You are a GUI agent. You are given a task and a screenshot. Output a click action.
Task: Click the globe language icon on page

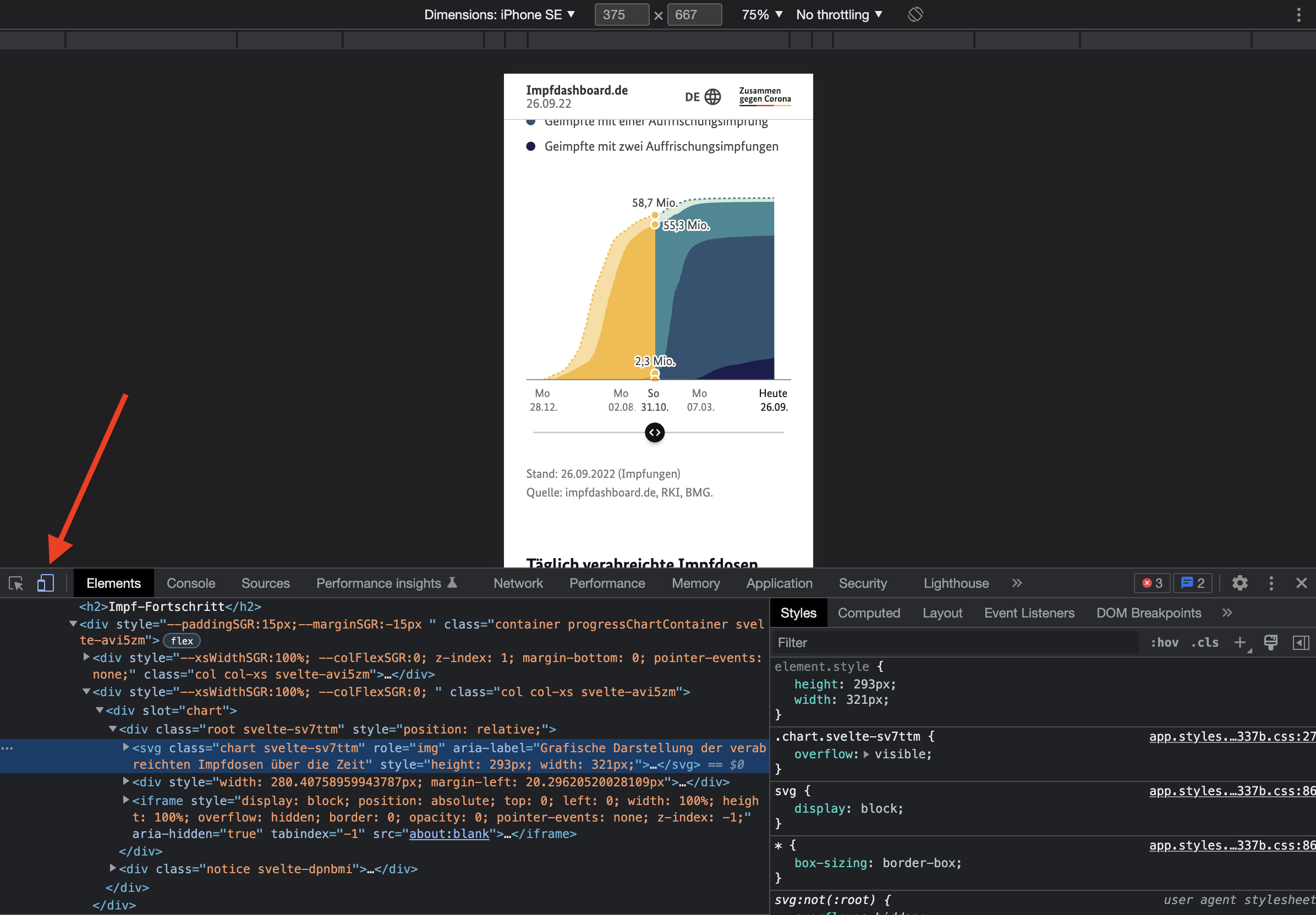point(712,97)
